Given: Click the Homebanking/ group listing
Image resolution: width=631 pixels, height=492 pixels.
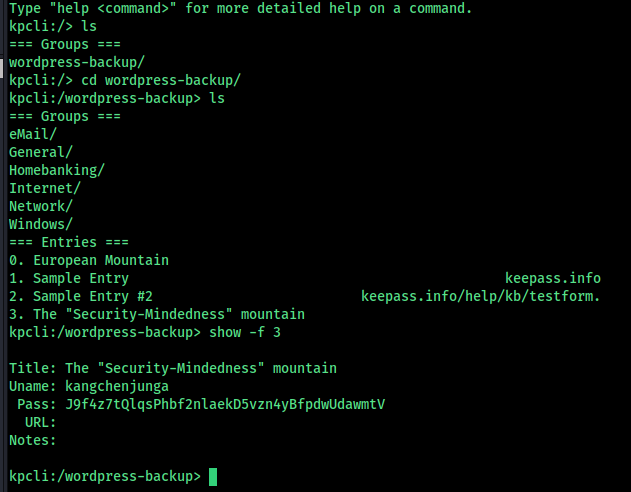Looking at the screenshot, I should click(x=57, y=170).
